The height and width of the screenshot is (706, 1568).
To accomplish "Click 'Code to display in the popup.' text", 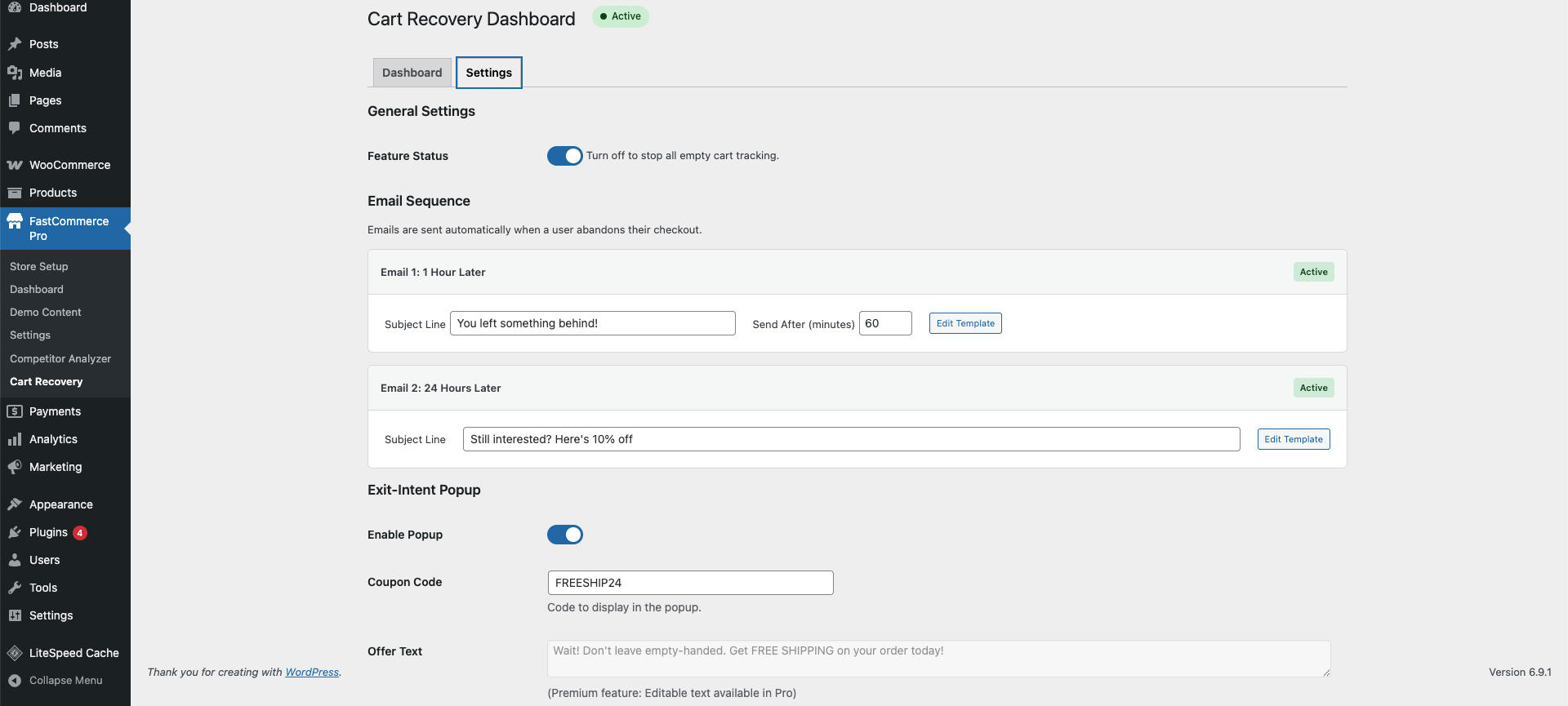I will [x=624, y=607].
